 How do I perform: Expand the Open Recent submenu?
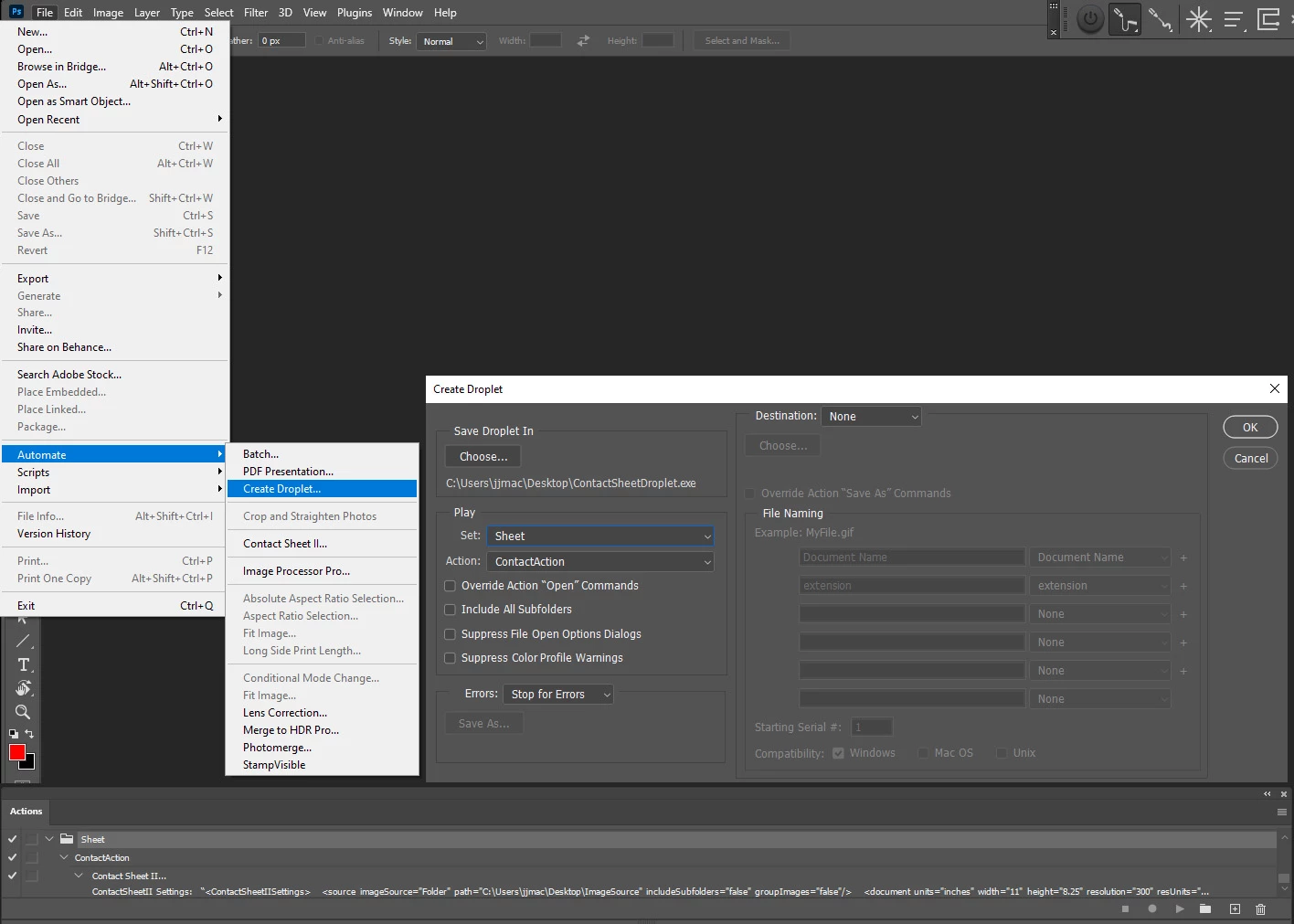[115, 120]
